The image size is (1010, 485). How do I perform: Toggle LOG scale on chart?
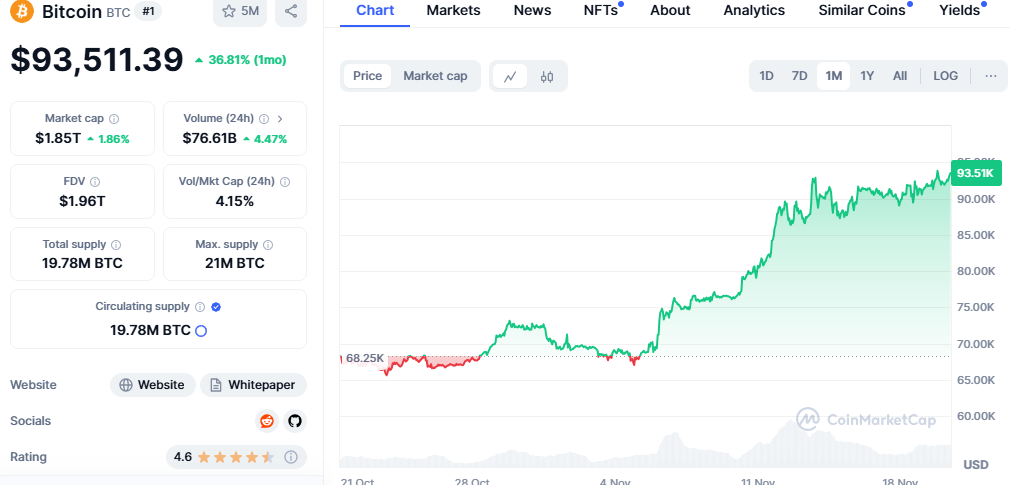pos(946,76)
